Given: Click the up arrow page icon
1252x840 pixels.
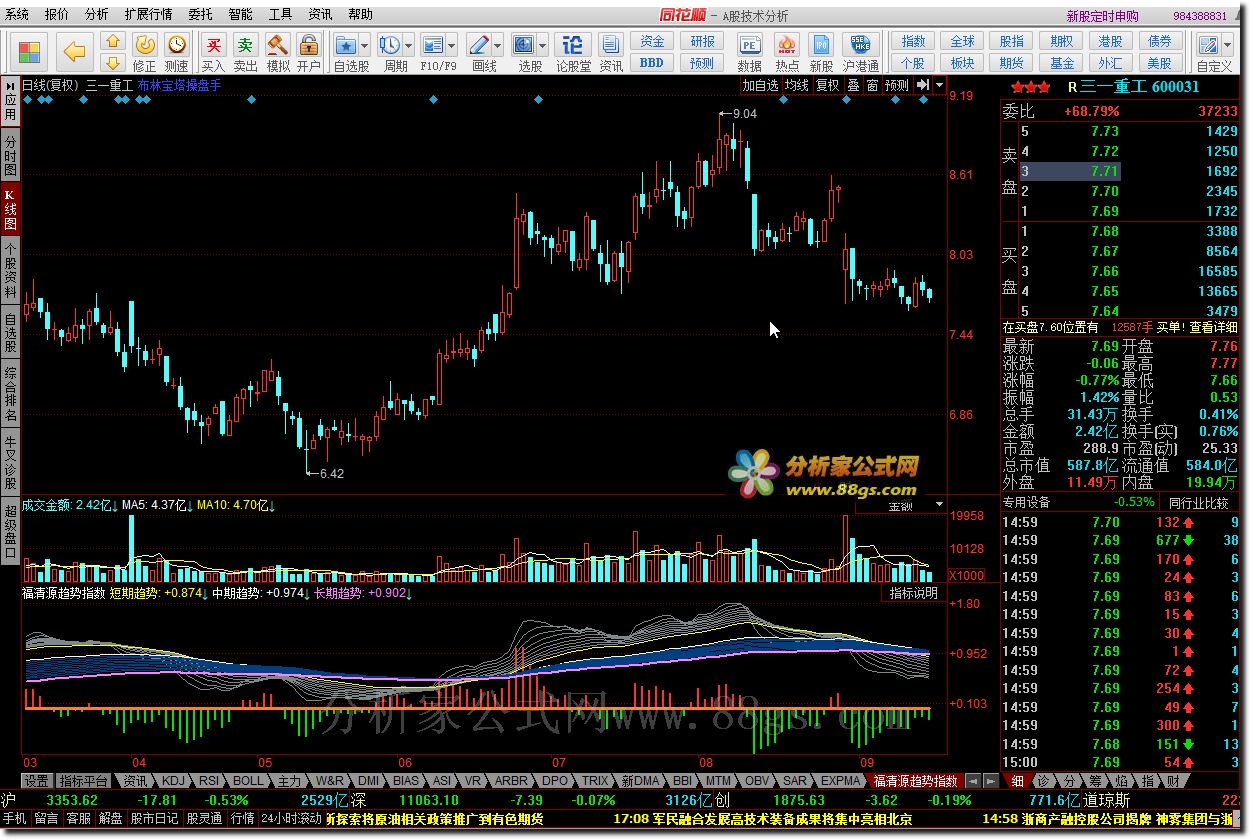Looking at the screenshot, I should [113, 40].
